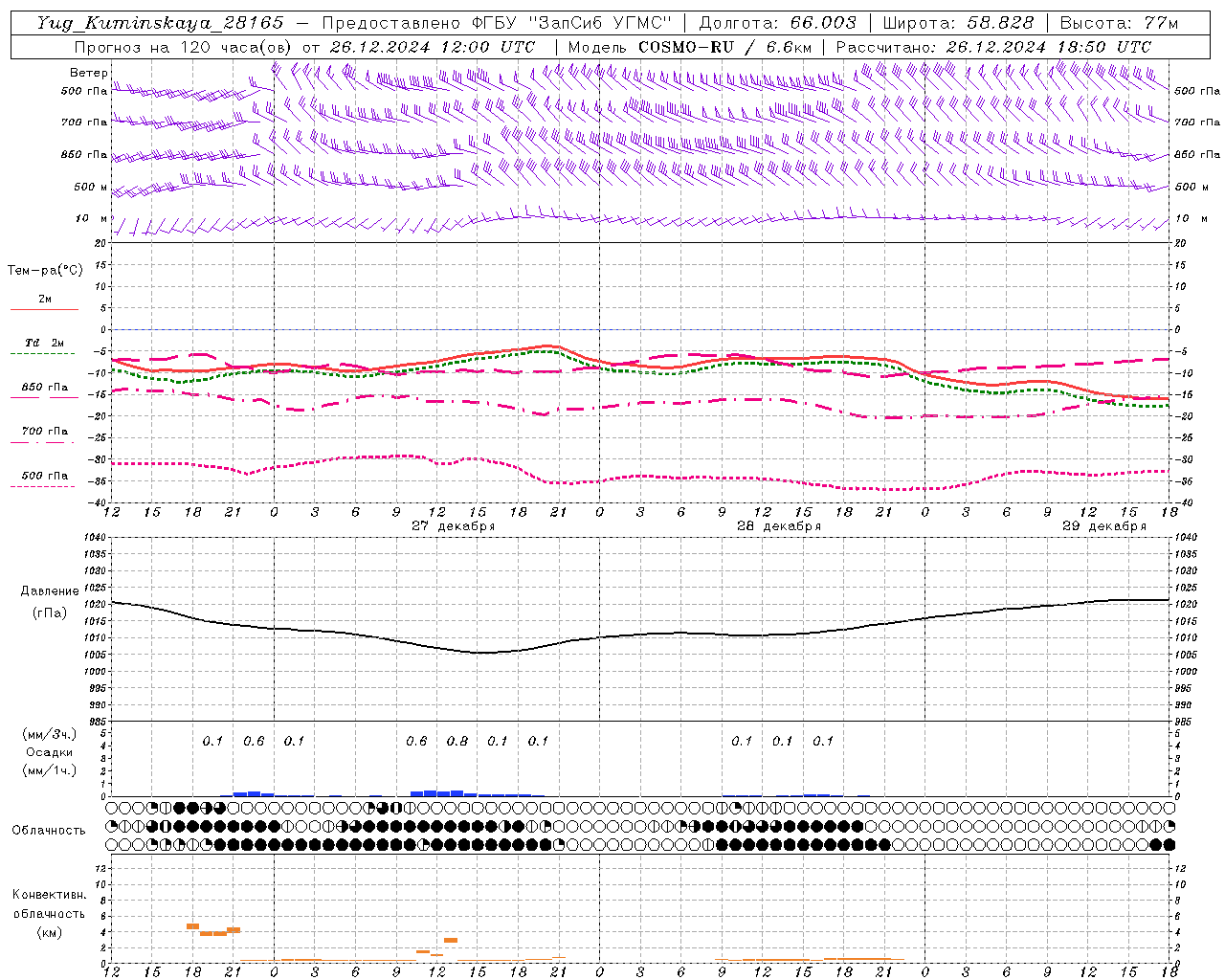Image resolution: width=1225 pixels, height=980 pixels.
Task: Click the (гПа) pressure unit label
Action: 50,612
